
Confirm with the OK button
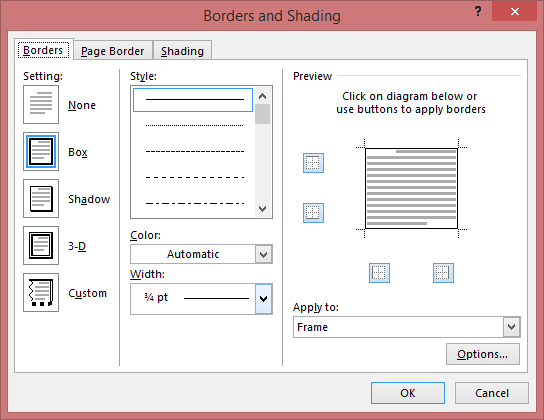(408, 393)
